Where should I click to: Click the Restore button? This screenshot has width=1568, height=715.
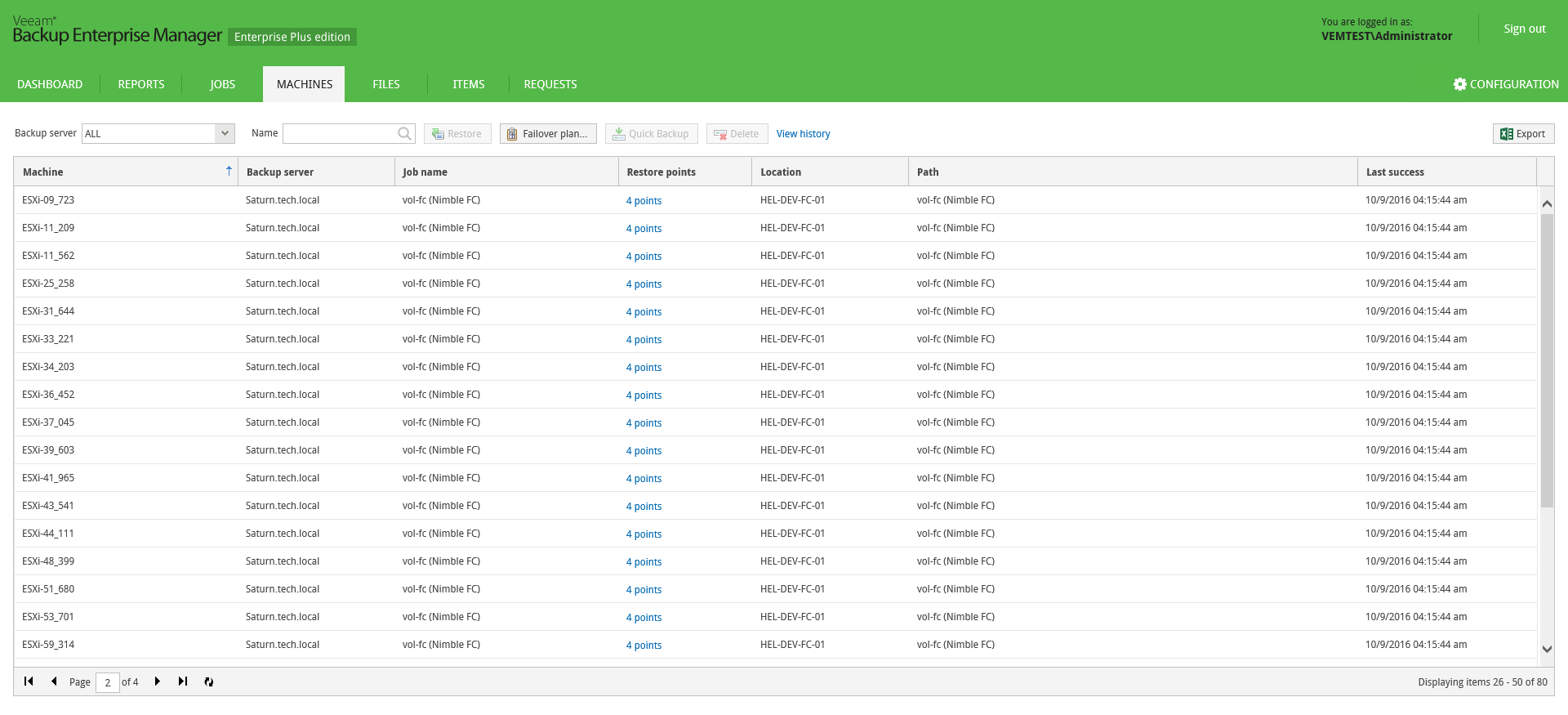457,134
